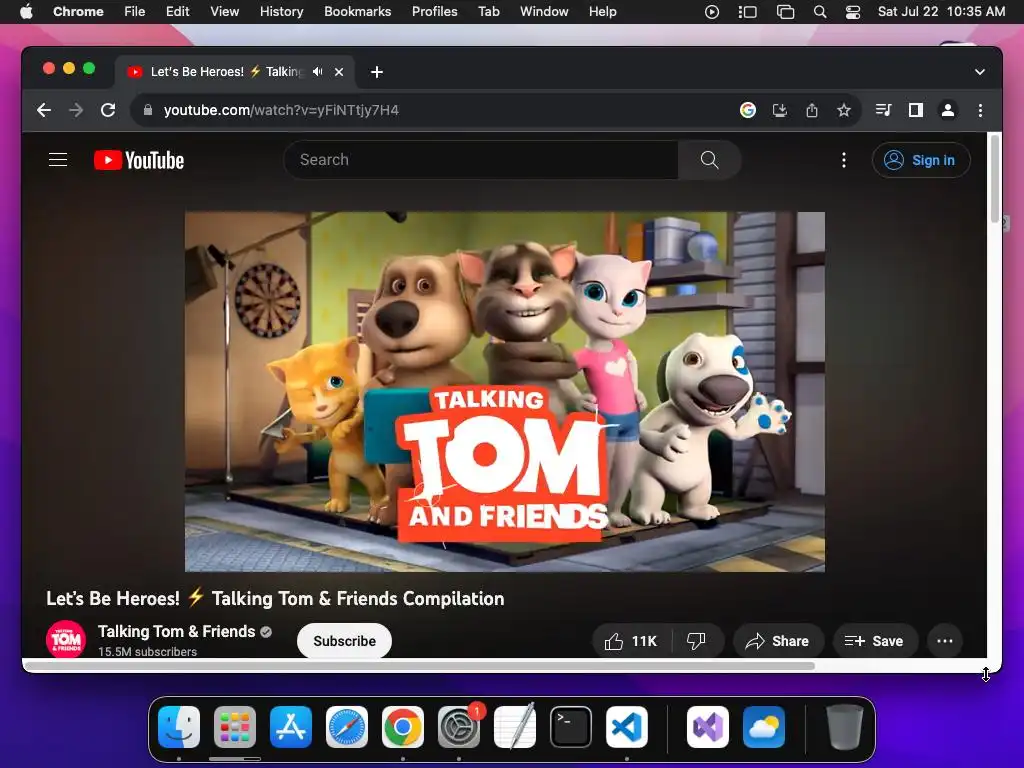The width and height of the screenshot is (1024, 768).
Task: Open YouTube settings three-dot menu
Action: (844, 160)
